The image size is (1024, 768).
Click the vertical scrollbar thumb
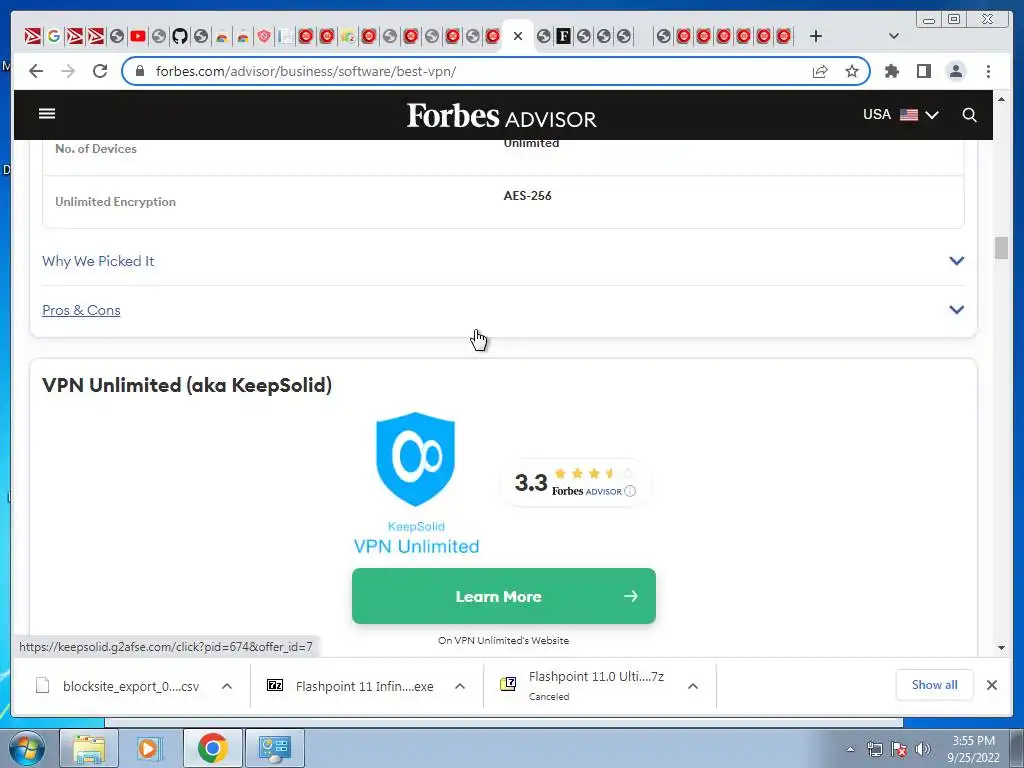click(1001, 248)
